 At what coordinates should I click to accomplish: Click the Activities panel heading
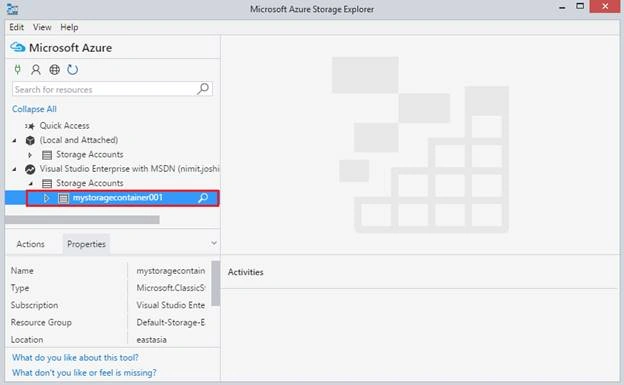click(x=246, y=272)
